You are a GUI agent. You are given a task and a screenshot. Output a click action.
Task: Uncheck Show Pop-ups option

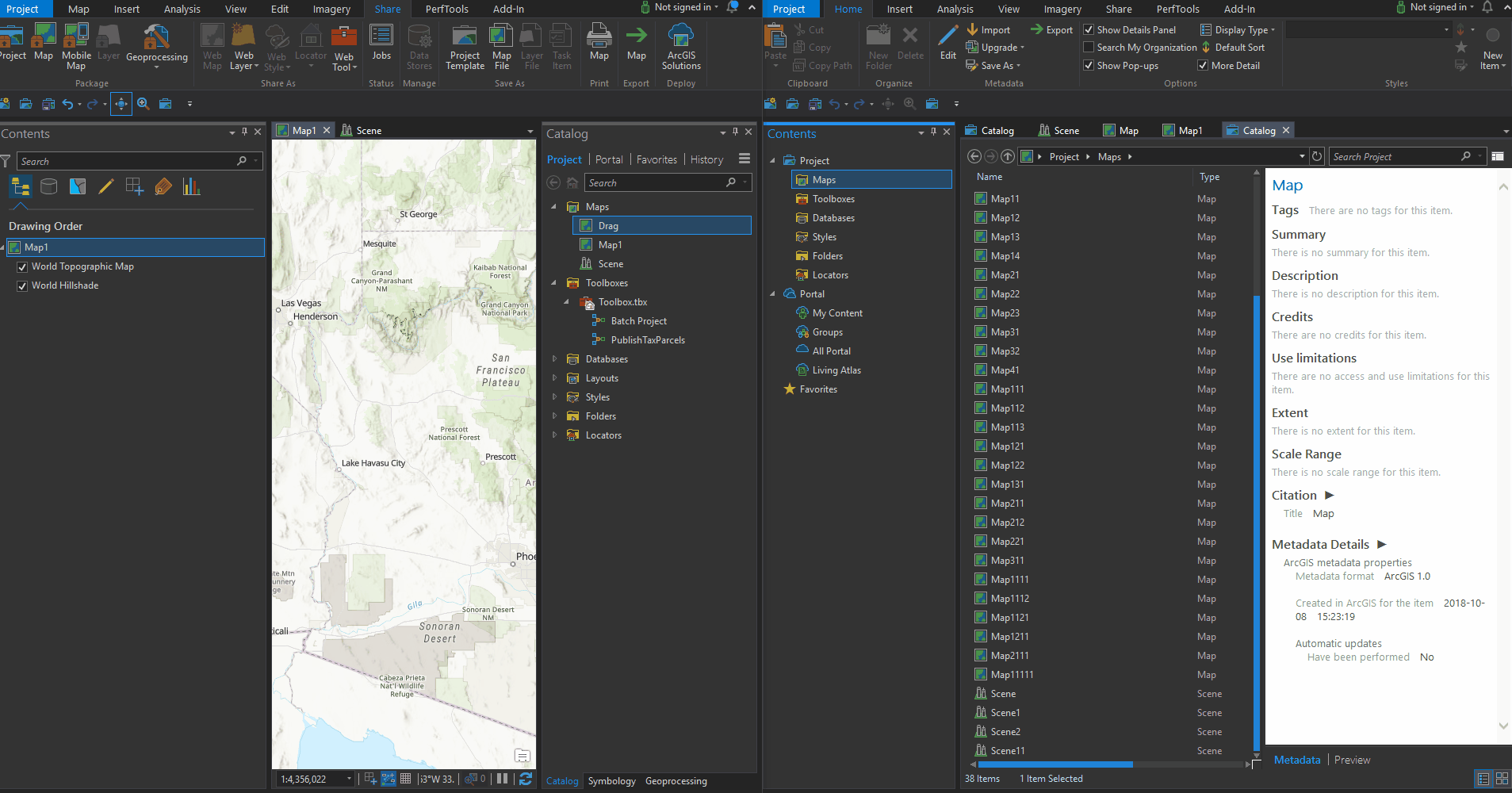pyautogui.click(x=1089, y=66)
